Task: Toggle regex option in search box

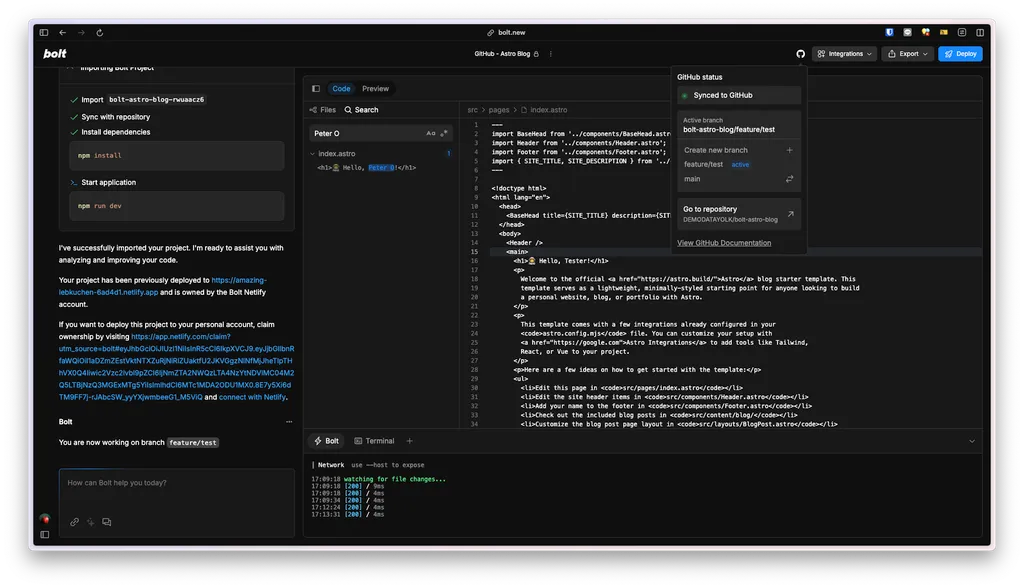Action: (x=444, y=133)
